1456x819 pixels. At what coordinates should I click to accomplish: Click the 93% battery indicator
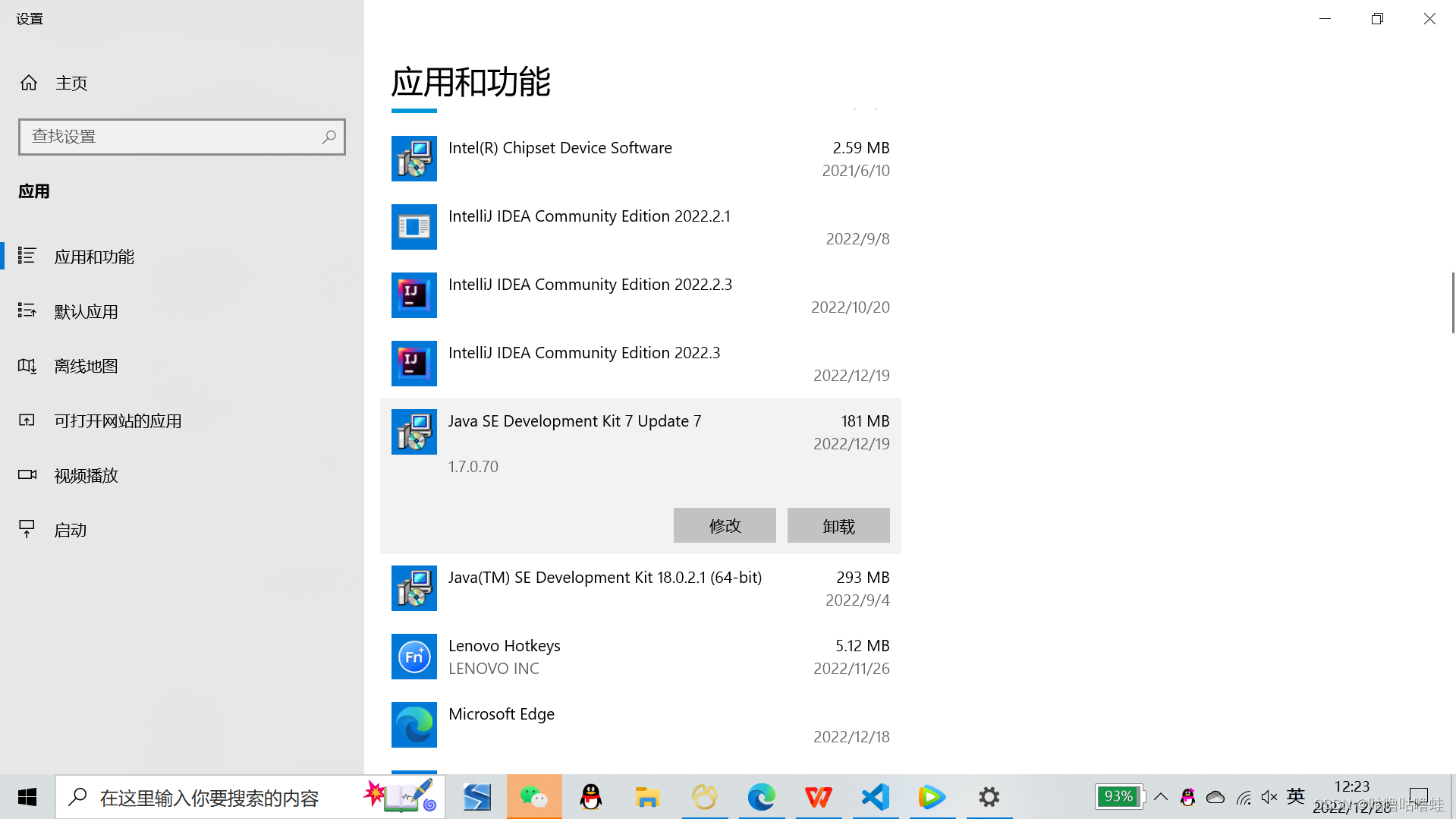pyautogui.click(x=1120, y=796)
